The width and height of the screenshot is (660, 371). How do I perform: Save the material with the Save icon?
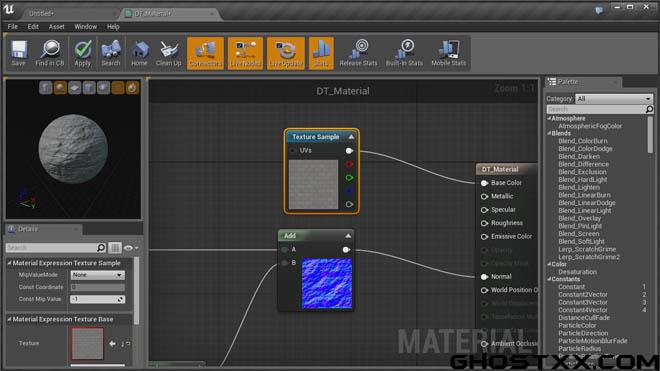point(19,53)
